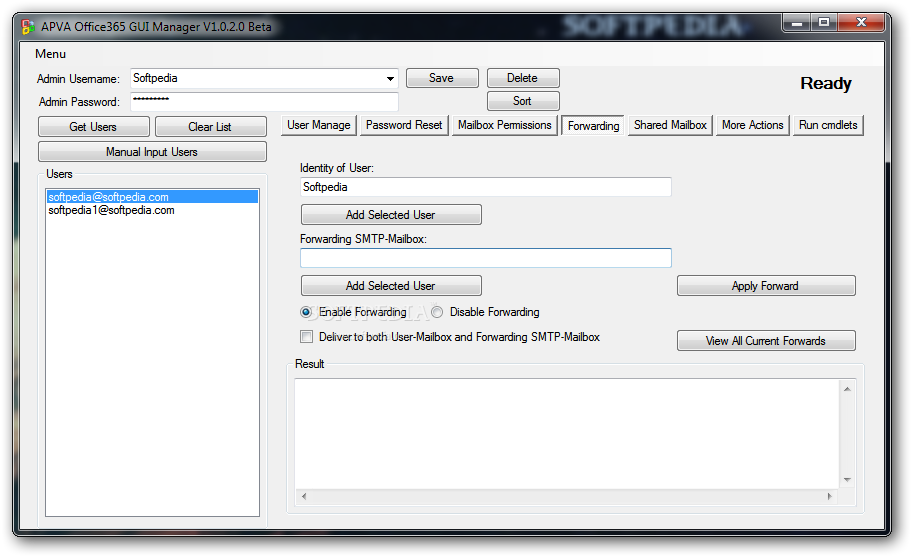Screen dimensions: 912x557
Task: Close the APVA Office365 window
Action: click(861, 23)
